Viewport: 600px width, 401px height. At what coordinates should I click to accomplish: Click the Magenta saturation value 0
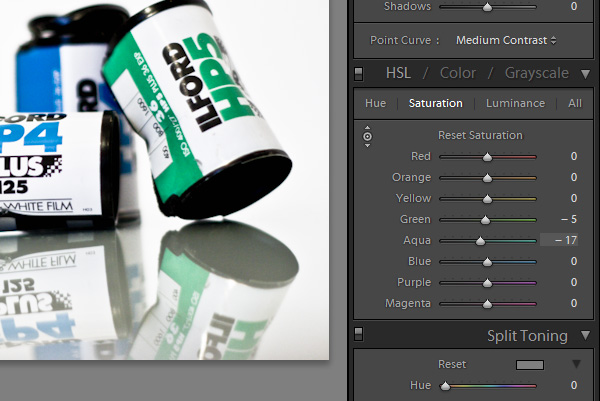pos(574,303)
